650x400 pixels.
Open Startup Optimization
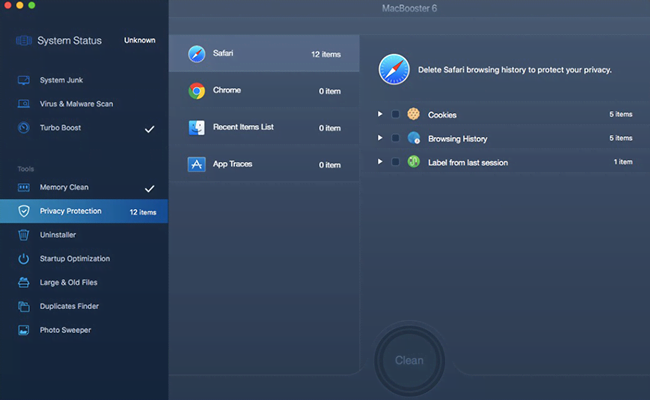point(84,259)
